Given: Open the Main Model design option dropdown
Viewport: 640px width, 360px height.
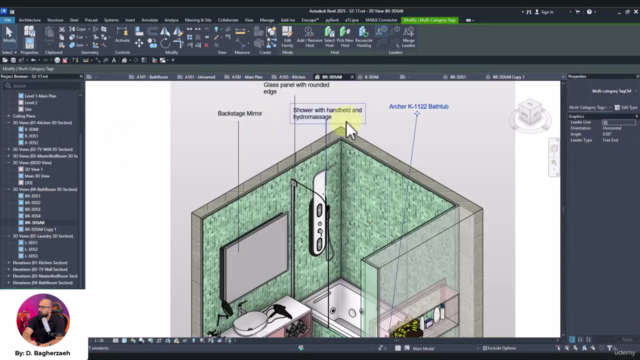Looking at the screenshot, I should (445, 348).
